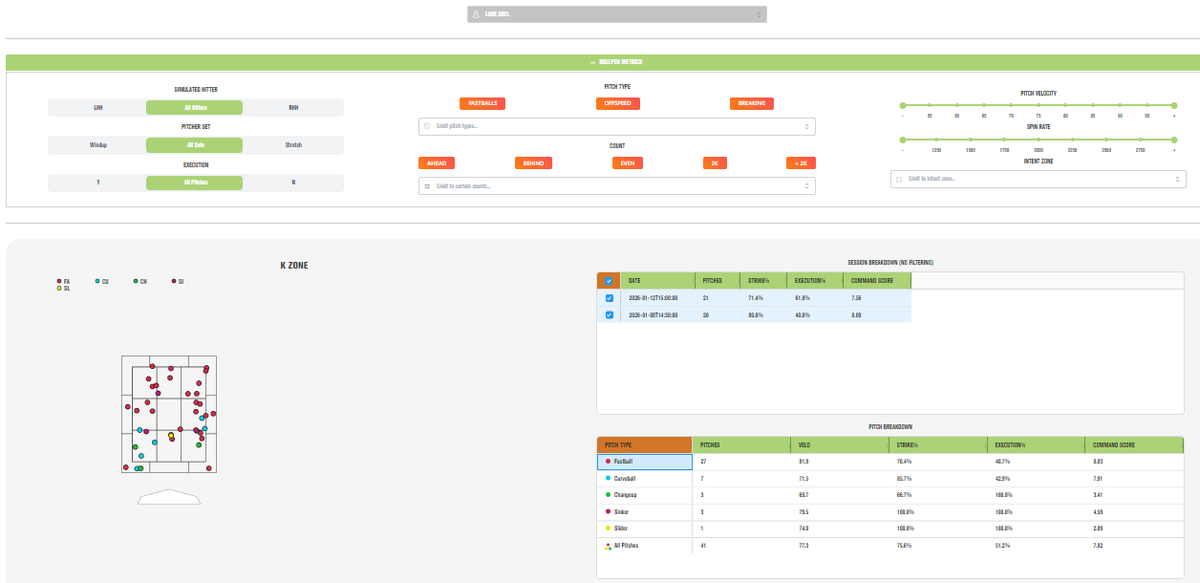The width and height of the screenshot is (1200, 583).
Task: Click the red dot beside Fastball row
Action: [x=608, y=462]
